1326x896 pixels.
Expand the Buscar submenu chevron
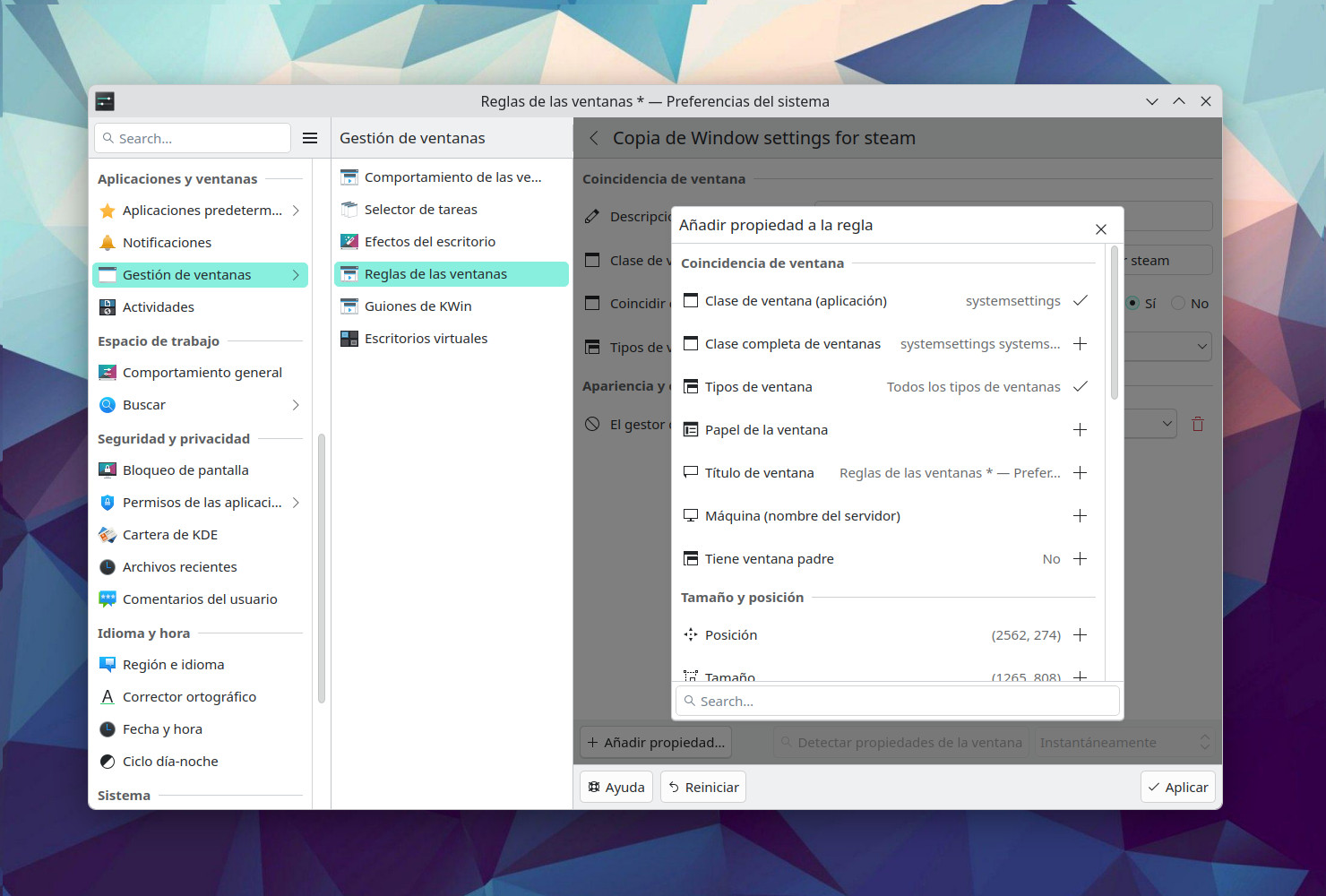[x=296, y=405]
